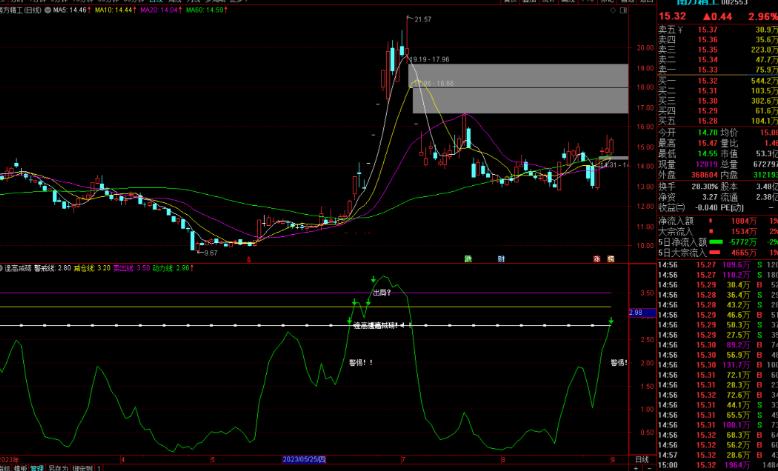Click the green arrow above the right 警惕! label
Image resolution: width=778 pixels, height=471 pixels.
click(x=611, y=321)
